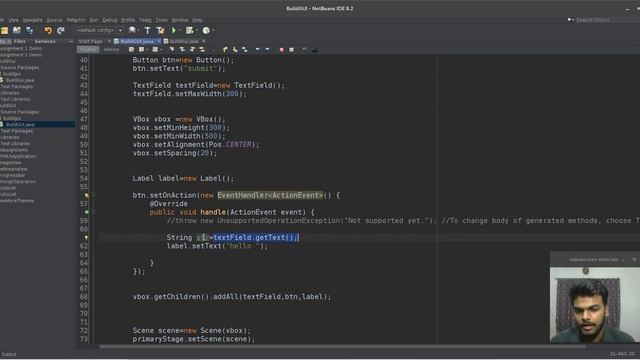Switch to the Services panel tab
640x360 pixels.
pos(45,41)
